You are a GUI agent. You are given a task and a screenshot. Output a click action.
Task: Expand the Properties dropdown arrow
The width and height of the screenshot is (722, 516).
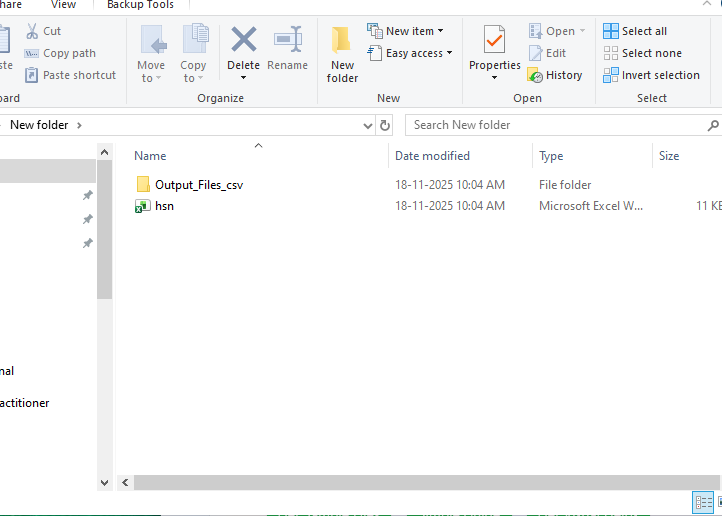[x=495, y=77]
